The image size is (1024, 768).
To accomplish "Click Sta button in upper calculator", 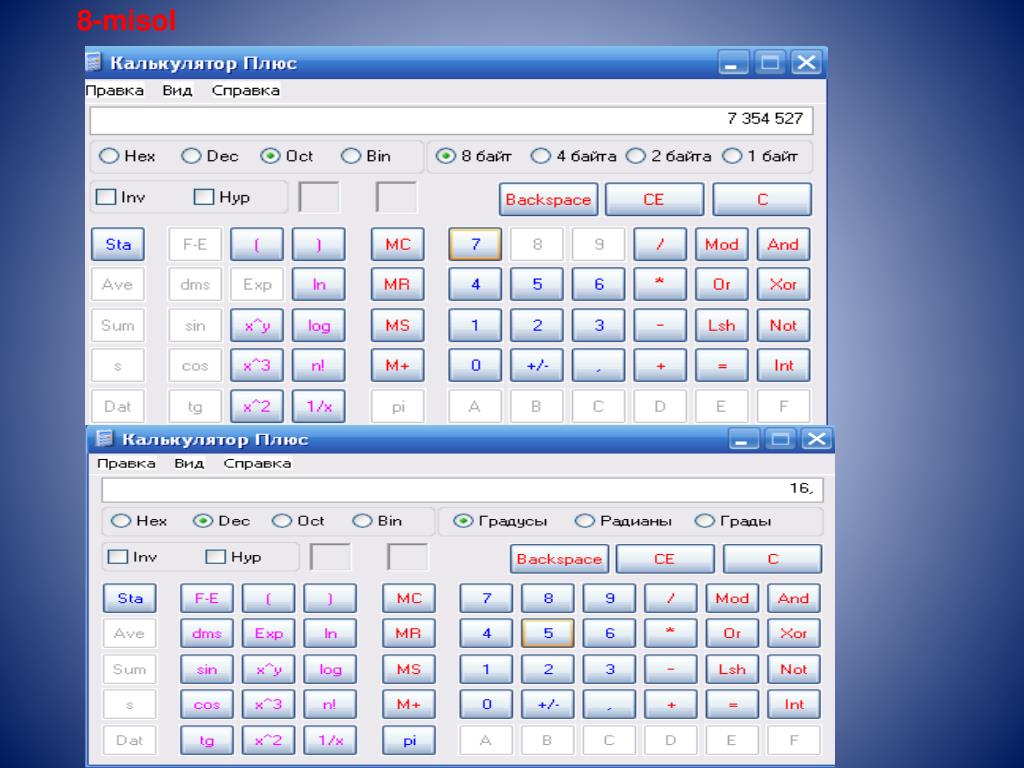I will coord(118,244).
